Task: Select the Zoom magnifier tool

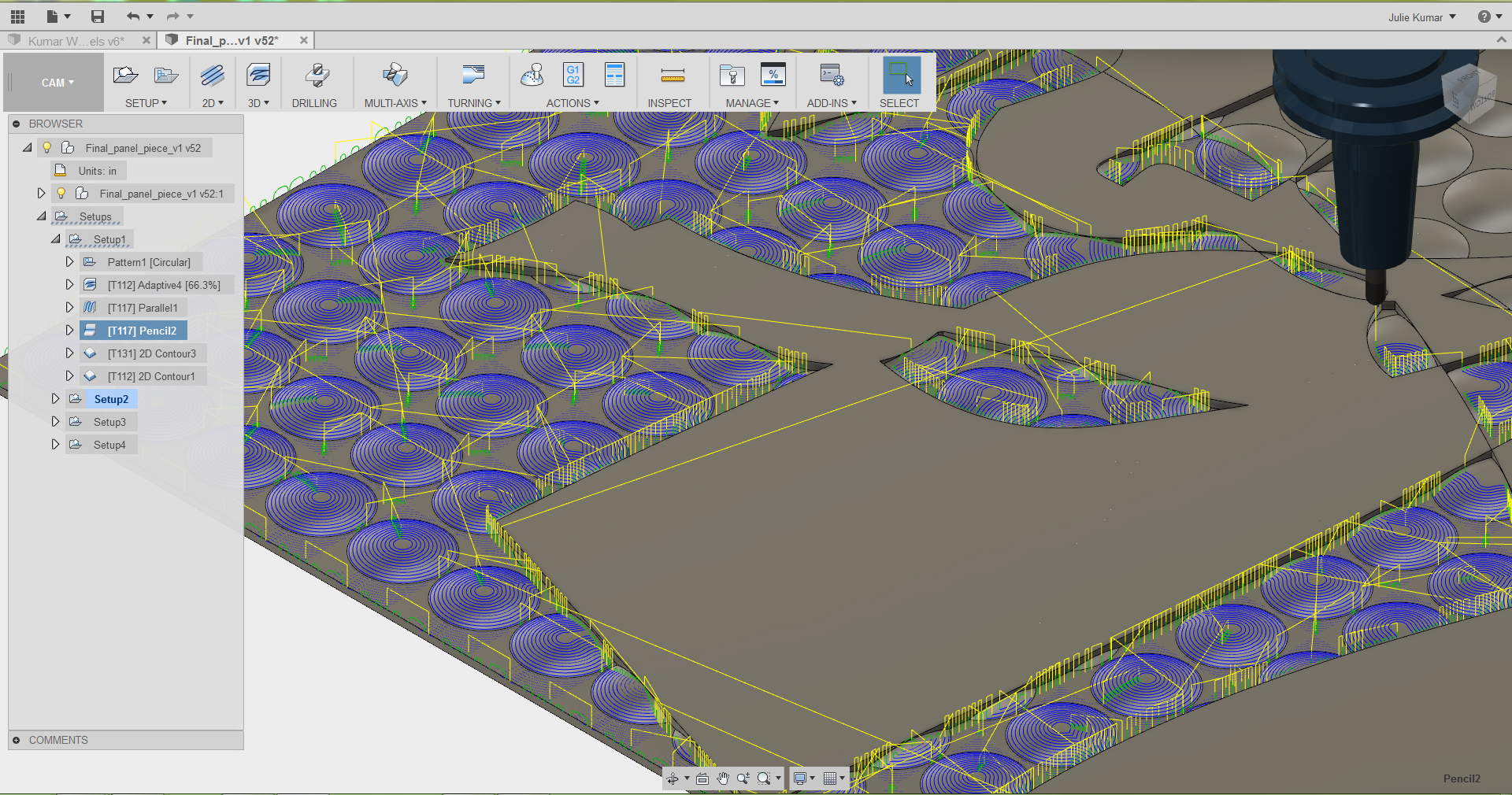Action: (743, 778)
